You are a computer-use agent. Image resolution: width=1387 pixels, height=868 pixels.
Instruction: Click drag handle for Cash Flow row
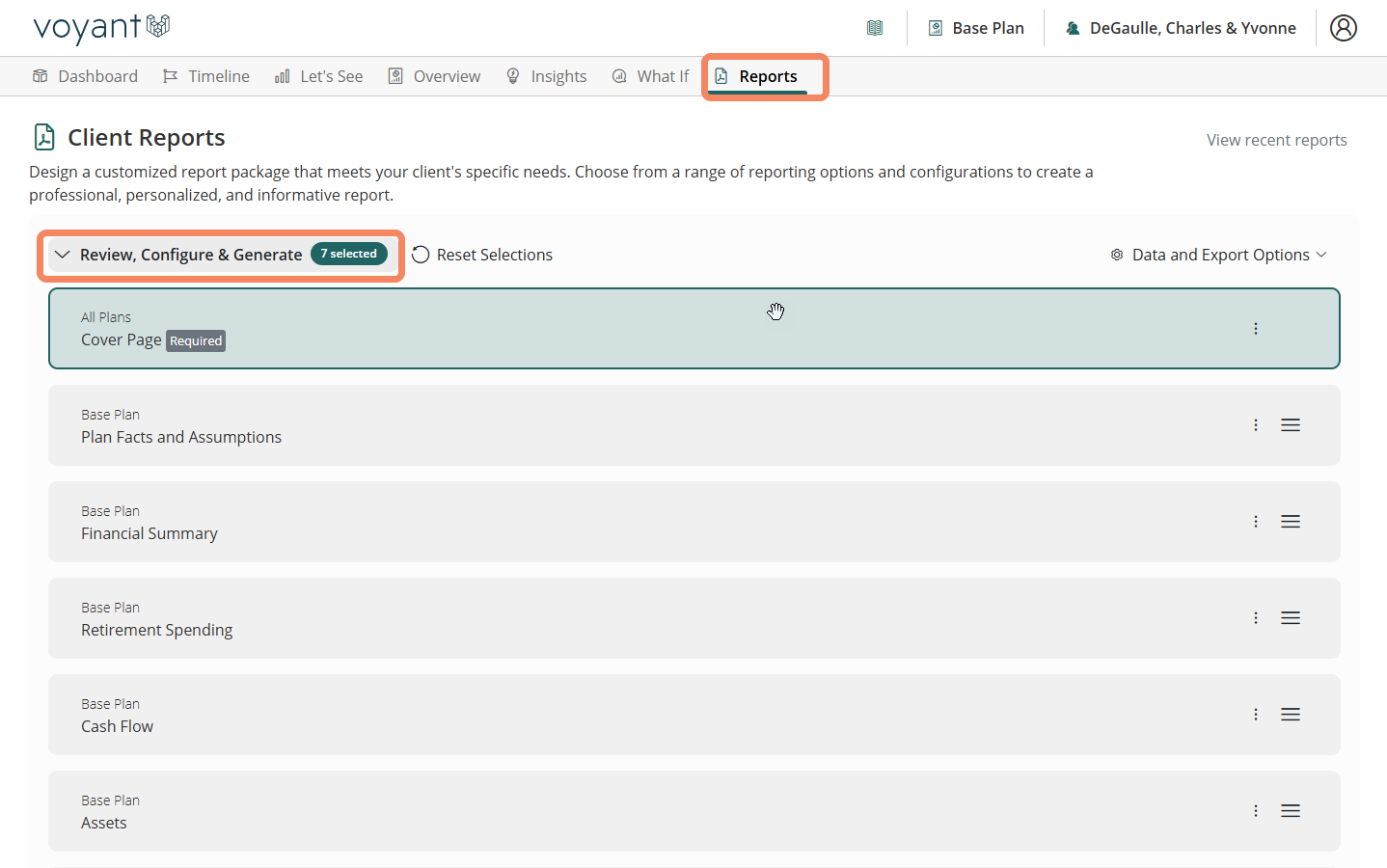[x=1290, y=715]
